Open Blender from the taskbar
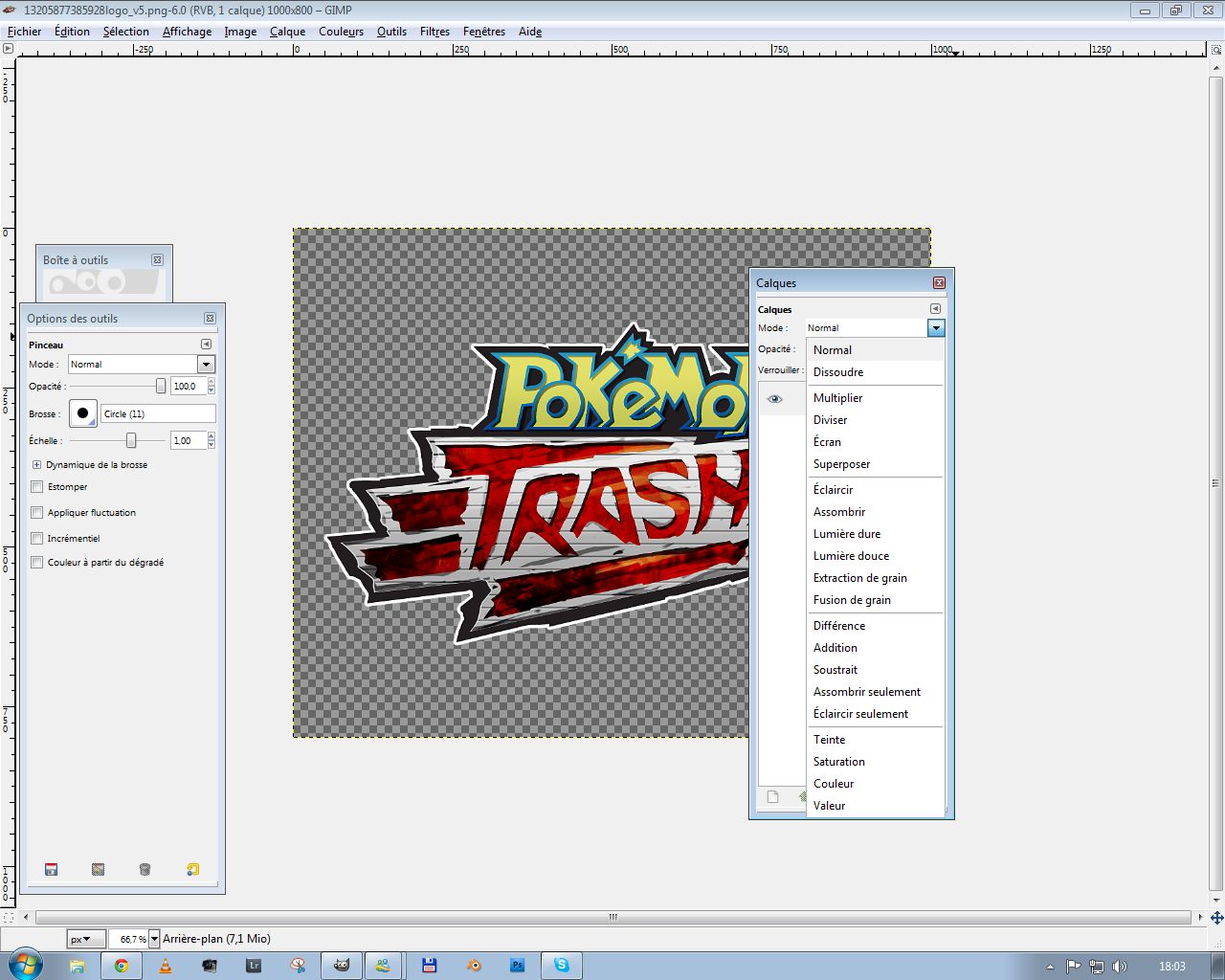This screenshot has height=980, width=1225. click(474, 966)
